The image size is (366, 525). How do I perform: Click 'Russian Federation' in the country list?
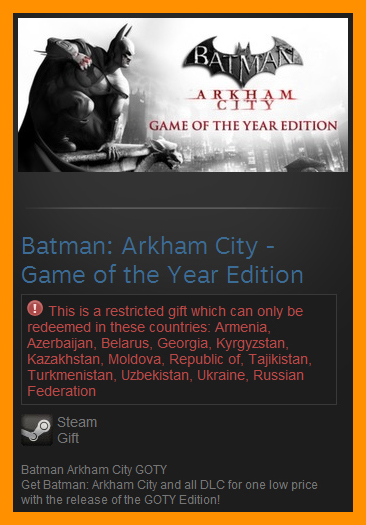(x=165, y=383)
